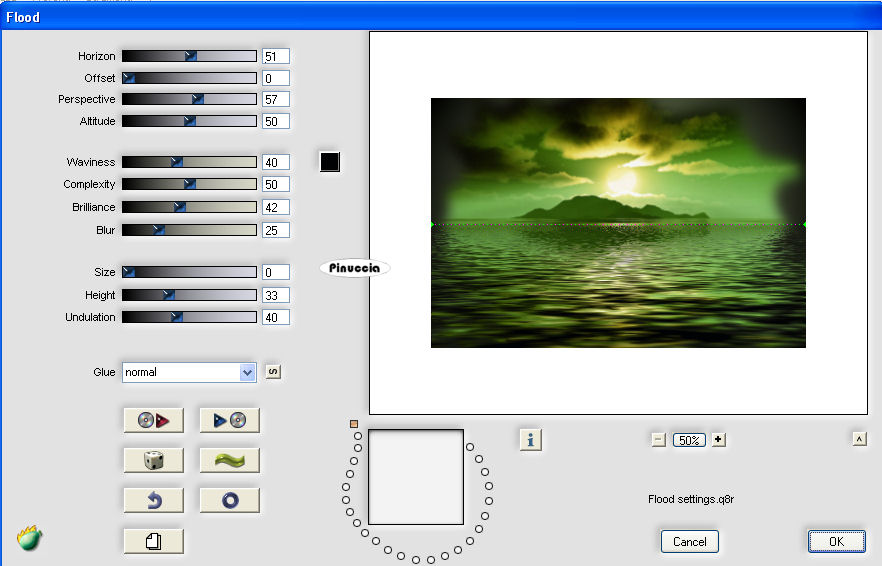Click the 50% zoom level button
This screenshot has height=566, width=882.
pos(689,440)
